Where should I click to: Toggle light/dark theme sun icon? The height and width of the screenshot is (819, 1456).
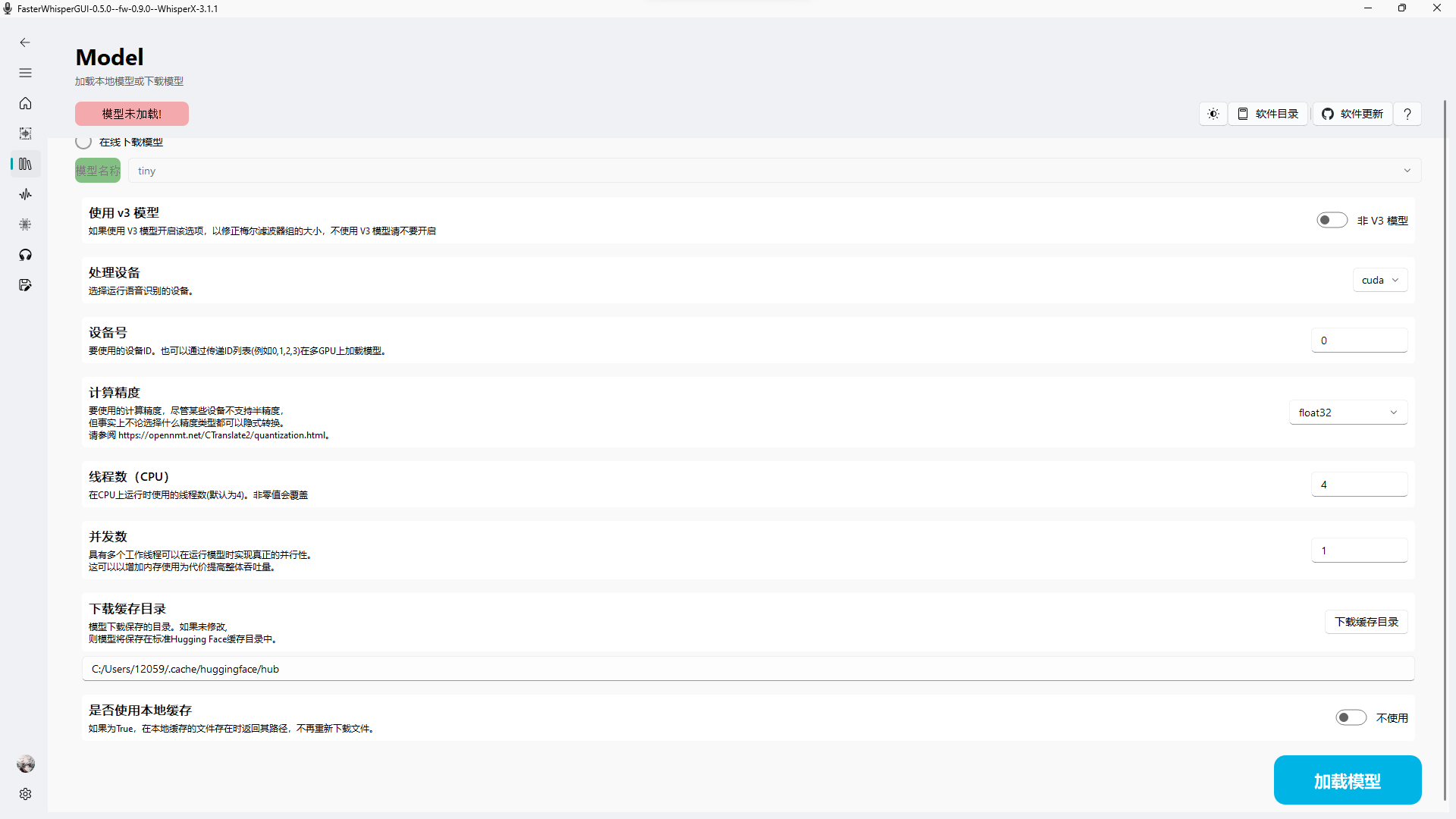1213,114
